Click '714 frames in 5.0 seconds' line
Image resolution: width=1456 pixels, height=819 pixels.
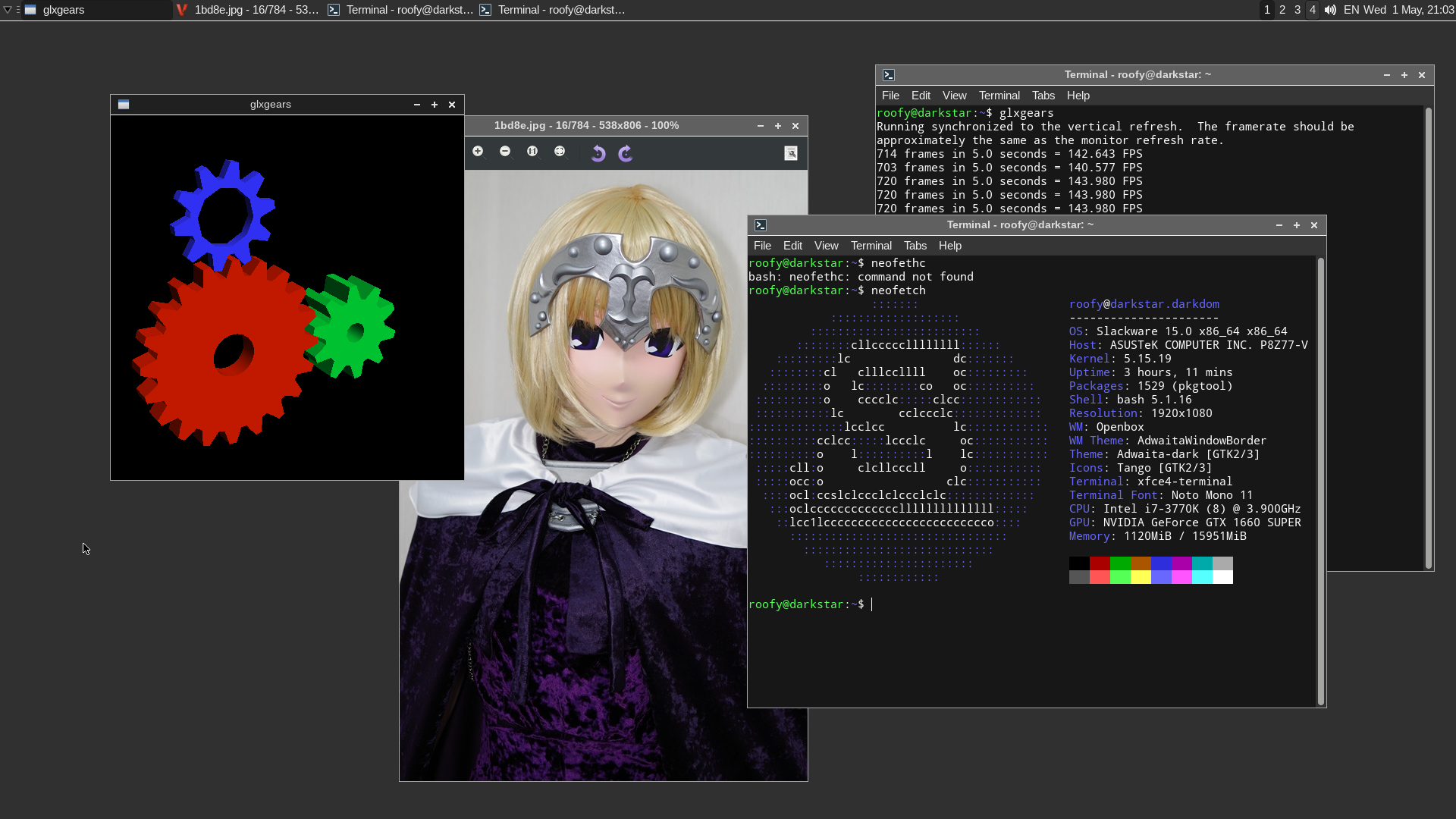tap(1009, 154)
